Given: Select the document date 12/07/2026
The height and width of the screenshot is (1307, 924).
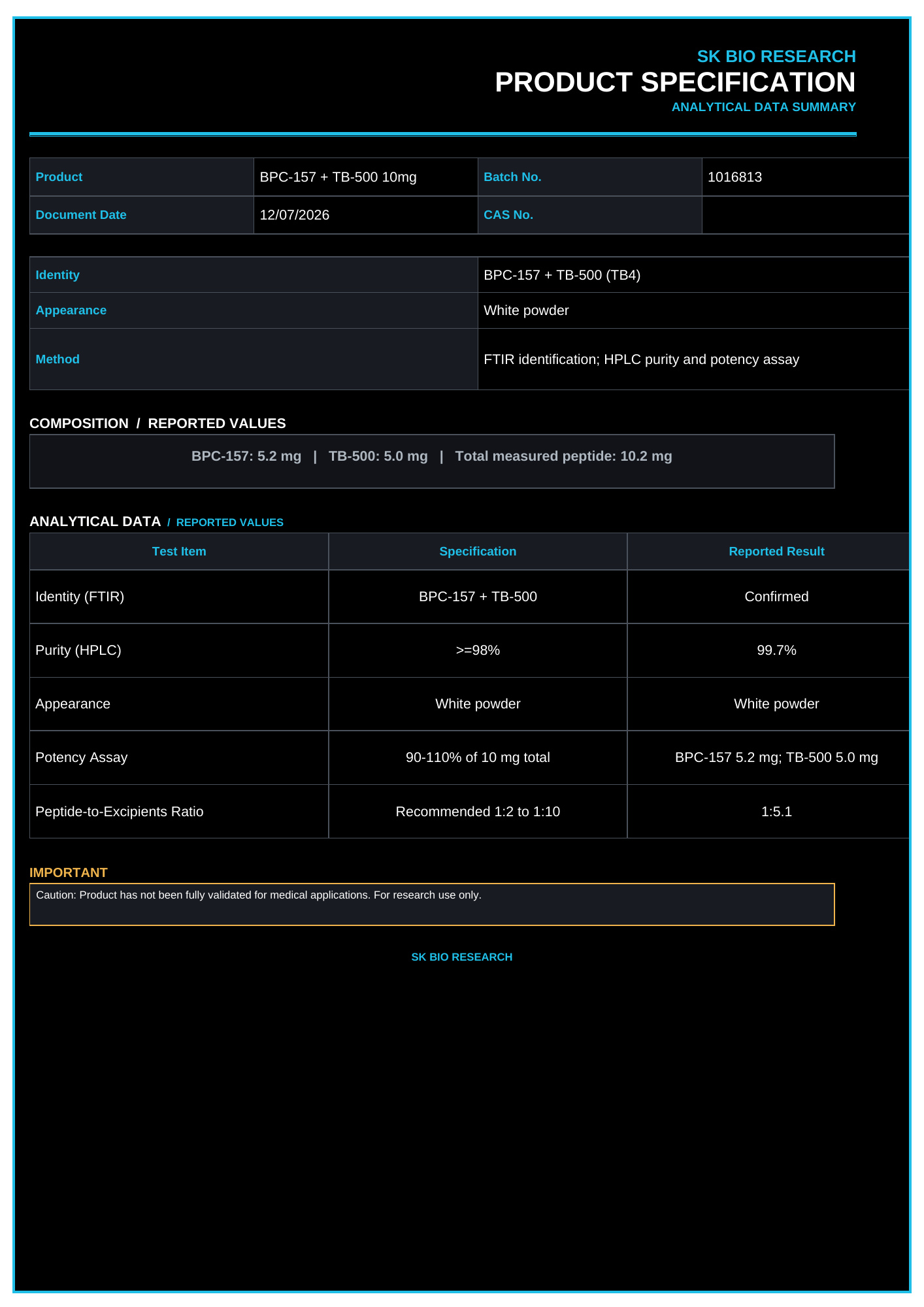Looking at the screenshot, I should click(x=294, y=215).
